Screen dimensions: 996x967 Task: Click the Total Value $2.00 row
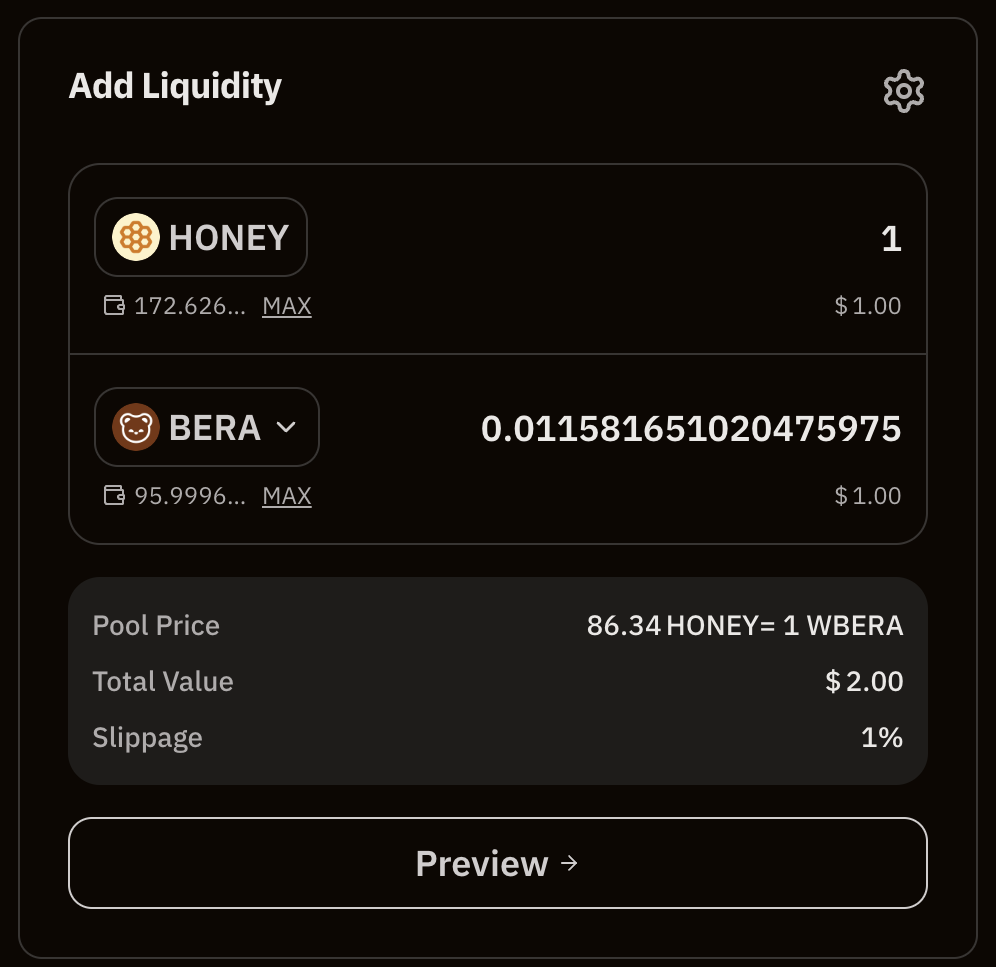click(498, 681)
